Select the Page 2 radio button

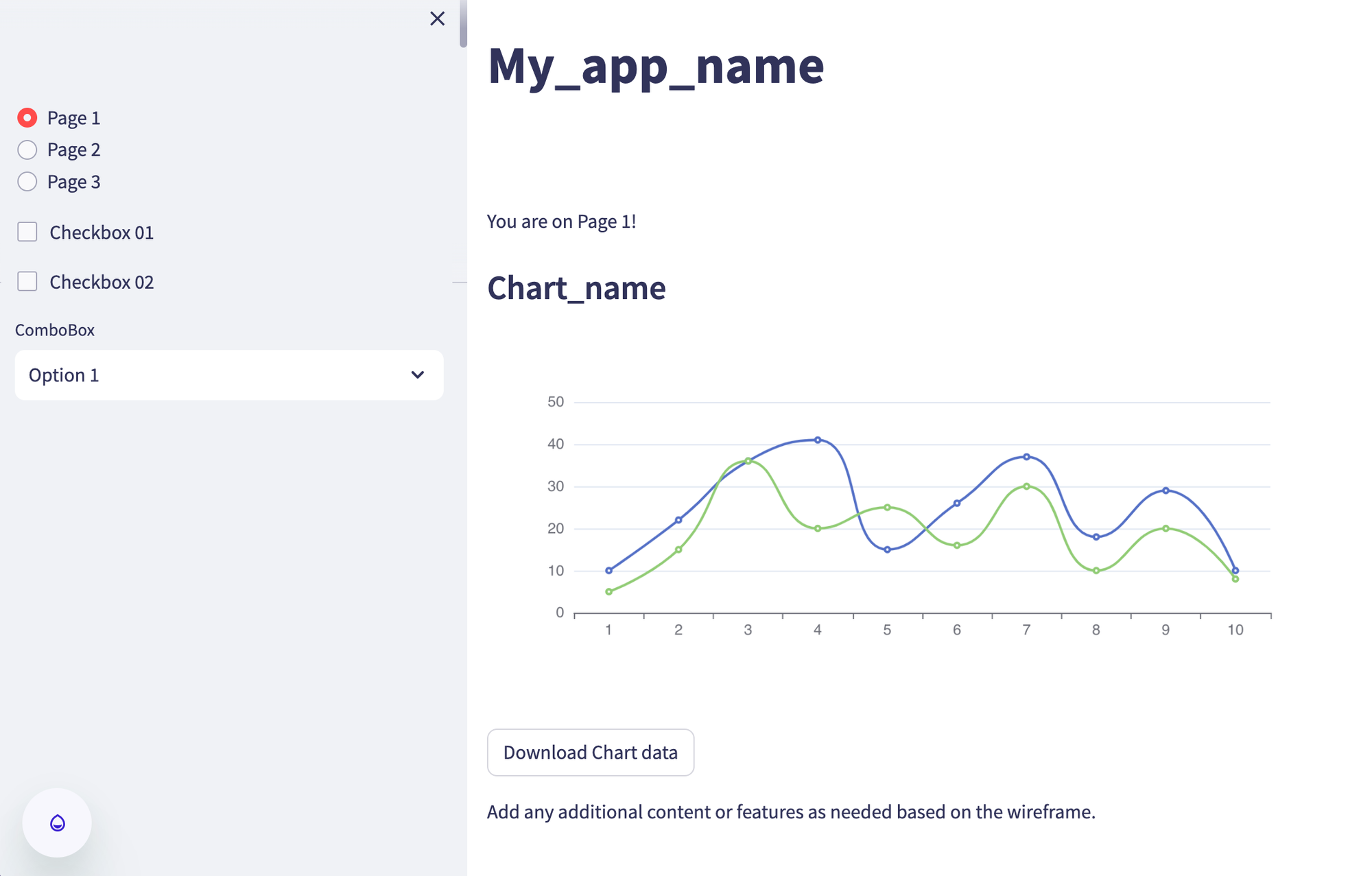tap(27, 149)
